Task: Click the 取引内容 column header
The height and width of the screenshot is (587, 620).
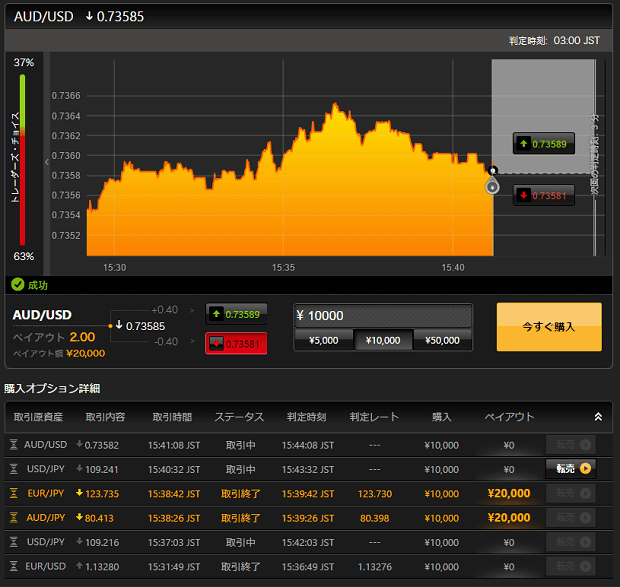Action: pyautogui.click(x=105, y=417)
